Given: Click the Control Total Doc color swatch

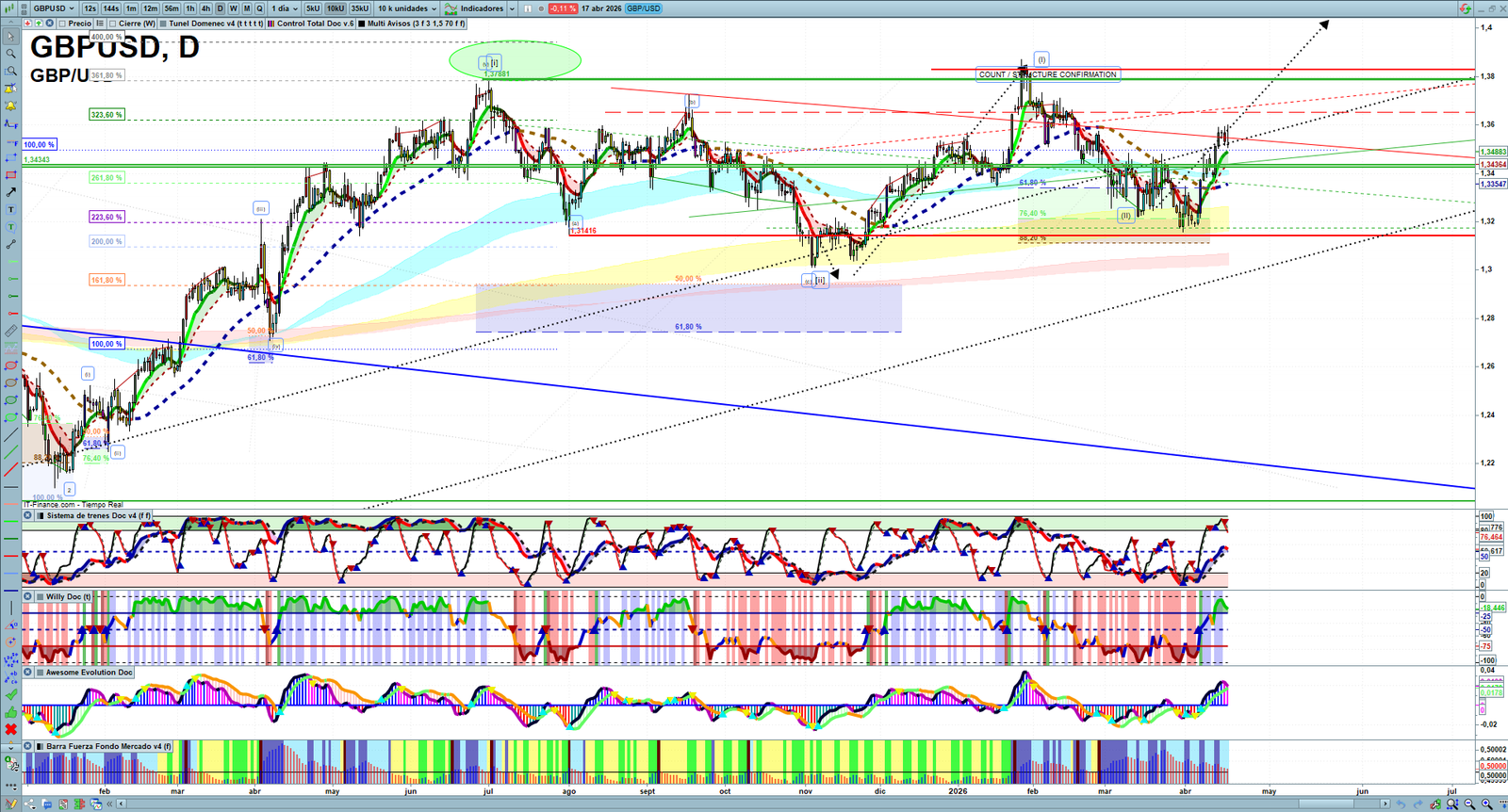Looking at the screenshot, I should pyautogui.click(x=271, y=24).
